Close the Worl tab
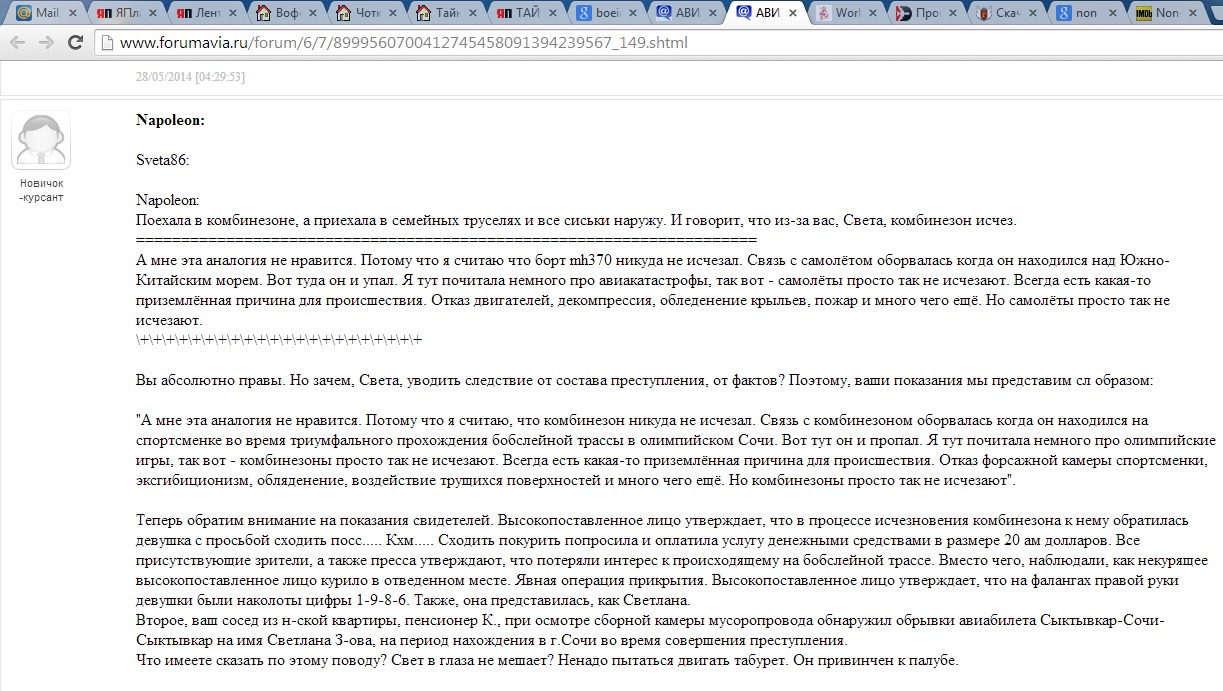The image size is (1223, 691). (872, 13)
